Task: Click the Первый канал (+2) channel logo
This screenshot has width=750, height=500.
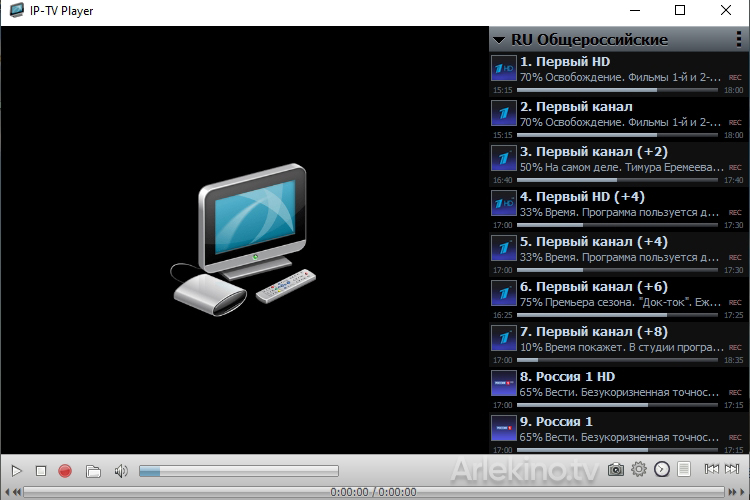Action: [x=504, y=158]
